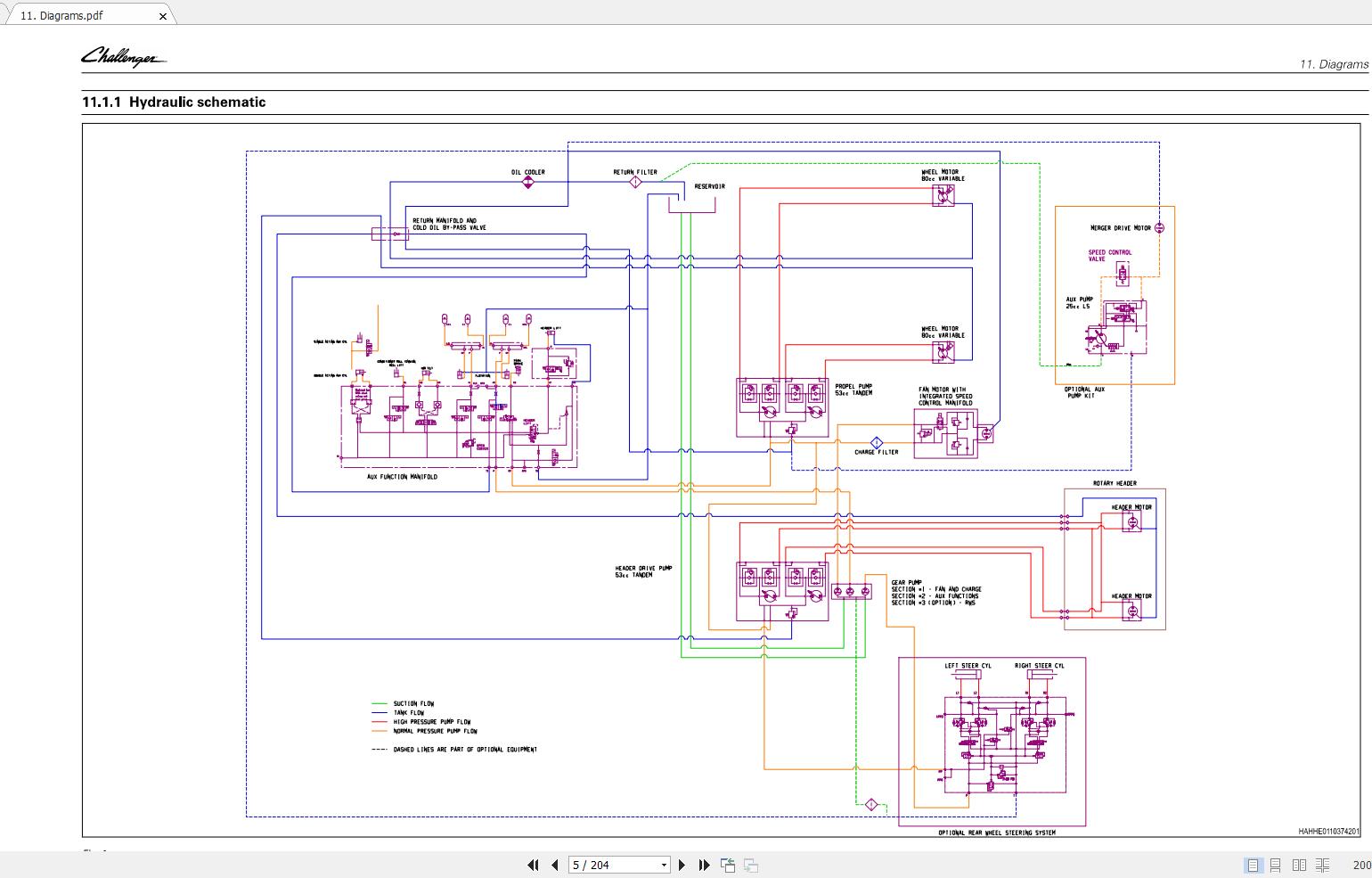1372x878 pixels.
Task: Click the previous view navigation icon
Action: [728, 865]
